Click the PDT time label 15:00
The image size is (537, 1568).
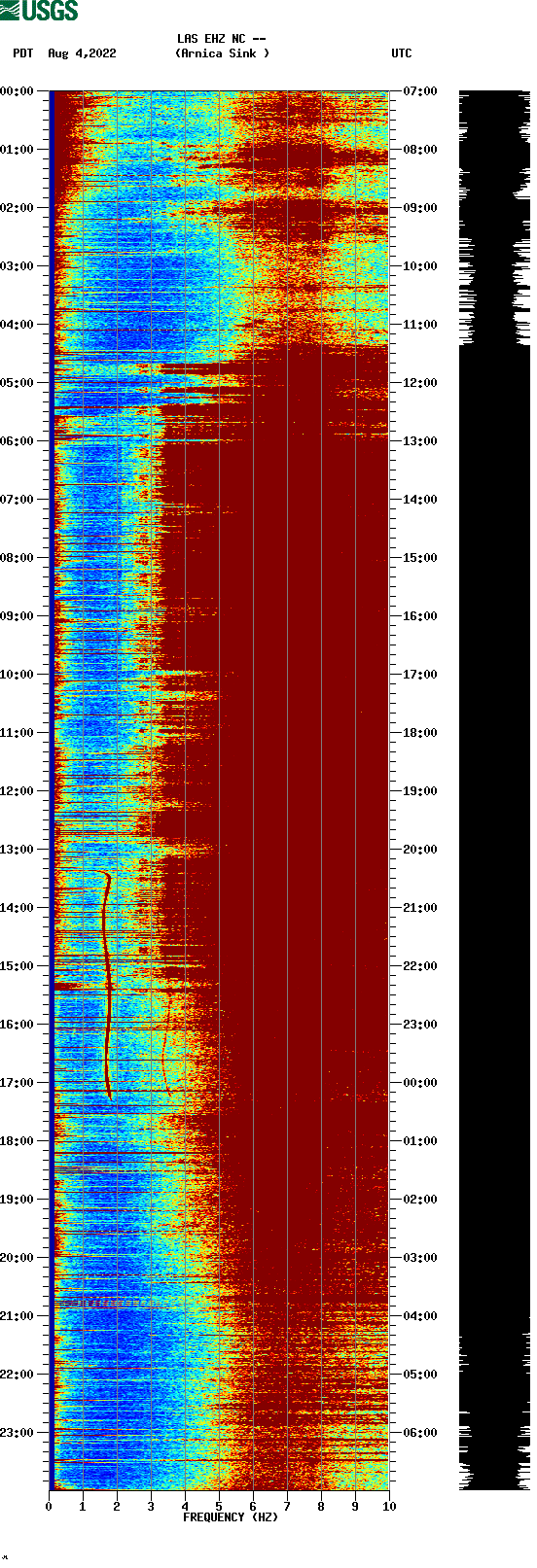[17, 965]
